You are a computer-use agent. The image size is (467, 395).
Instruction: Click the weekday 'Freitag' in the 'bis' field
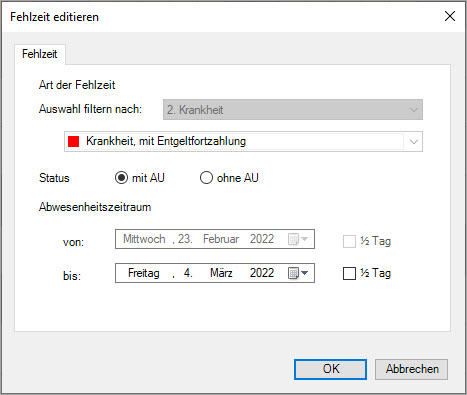point(144,273)
